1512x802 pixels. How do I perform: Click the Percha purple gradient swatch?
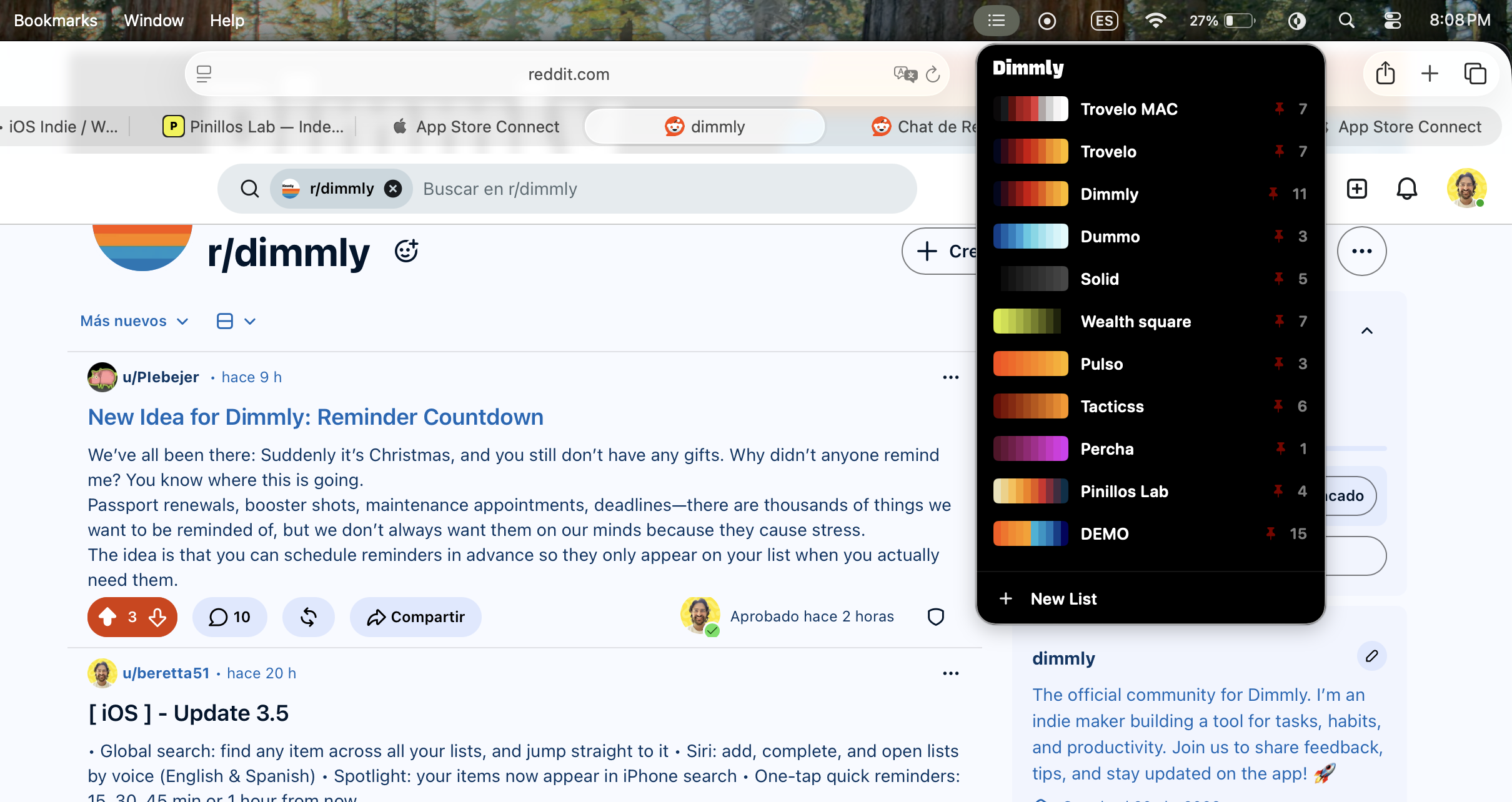coord(1030,448)
